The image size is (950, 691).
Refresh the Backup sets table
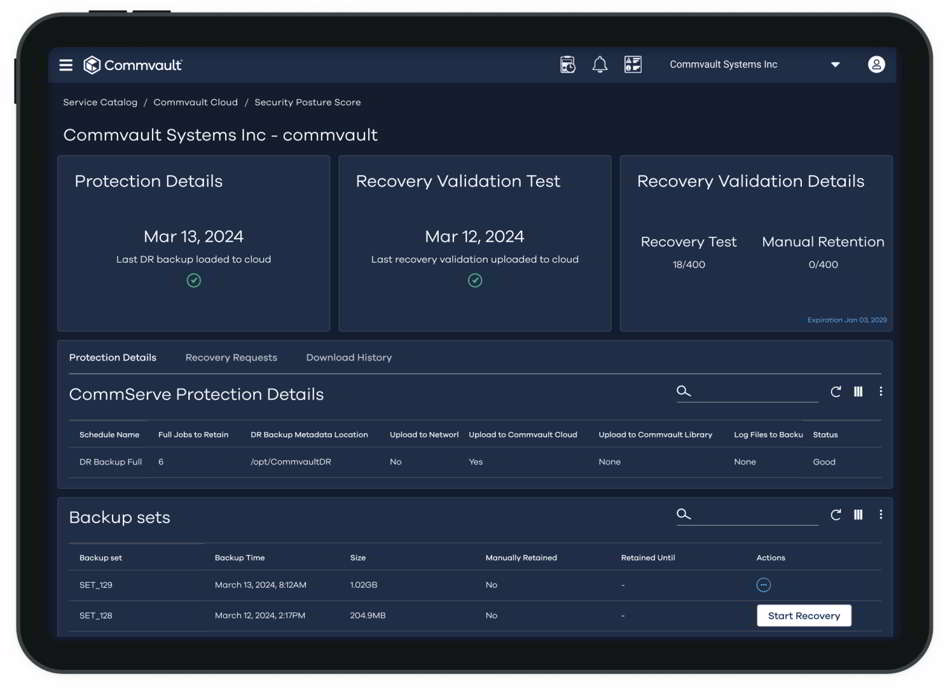835,515
